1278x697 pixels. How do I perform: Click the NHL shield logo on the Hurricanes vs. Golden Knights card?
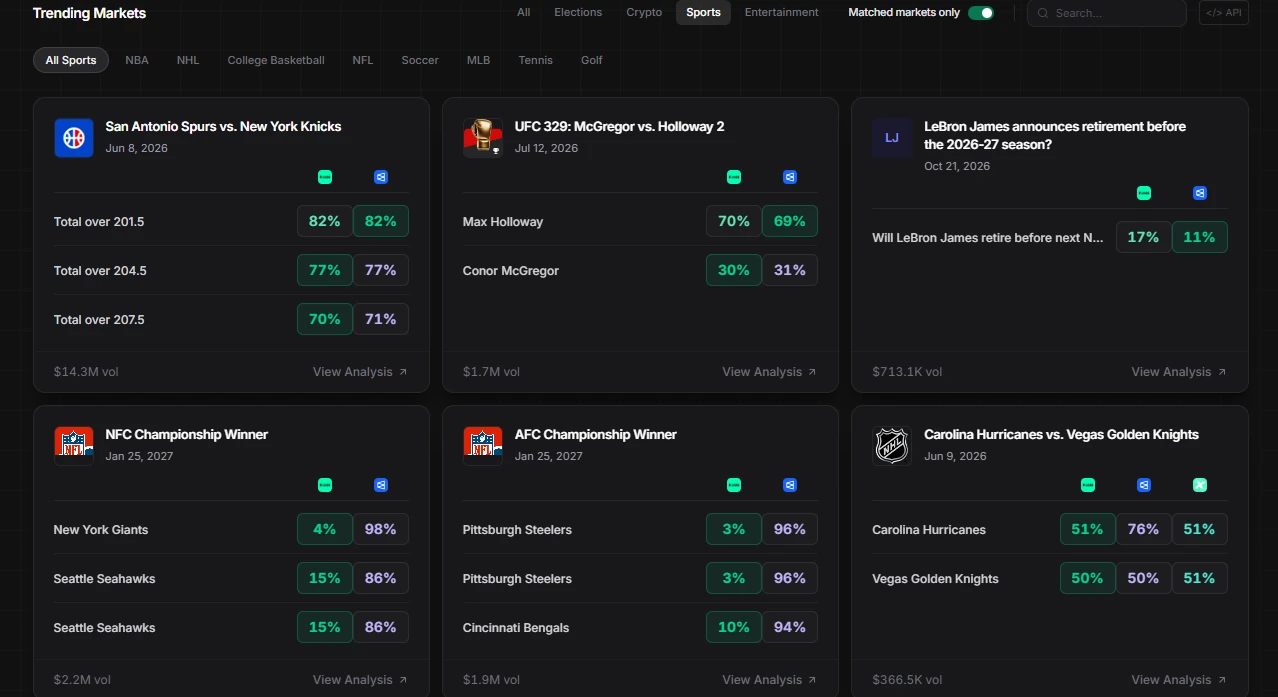point(892,446)
